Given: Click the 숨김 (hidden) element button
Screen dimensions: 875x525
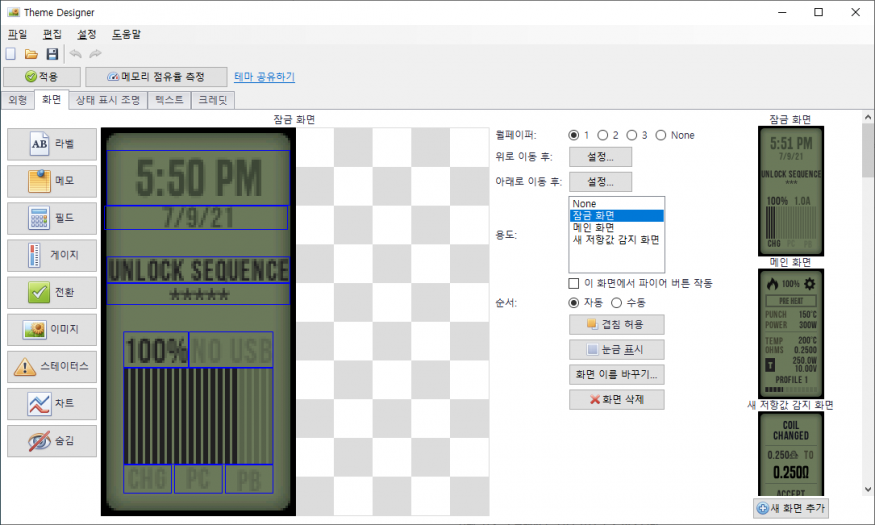Looking at the screenshot, I should pos(52,441).
